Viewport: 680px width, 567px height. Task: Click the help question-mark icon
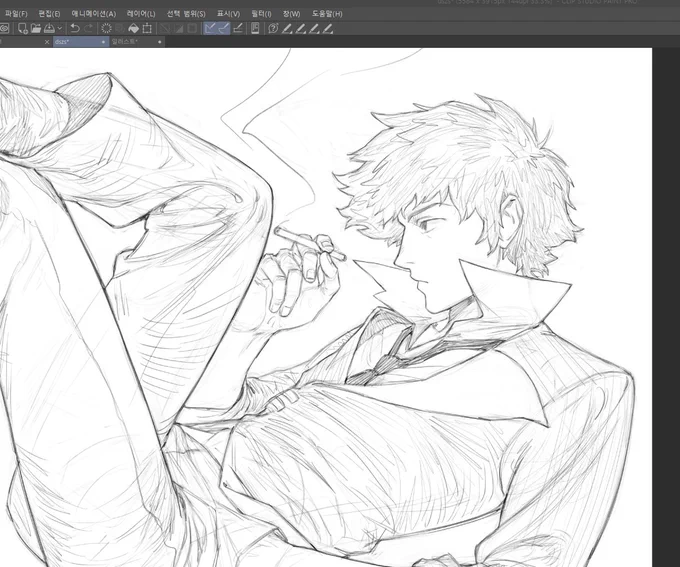click(273, 29)
